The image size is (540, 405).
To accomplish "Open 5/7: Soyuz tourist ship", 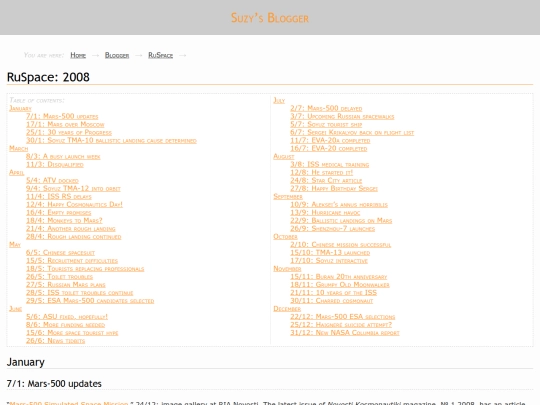I will click(326, 124).
